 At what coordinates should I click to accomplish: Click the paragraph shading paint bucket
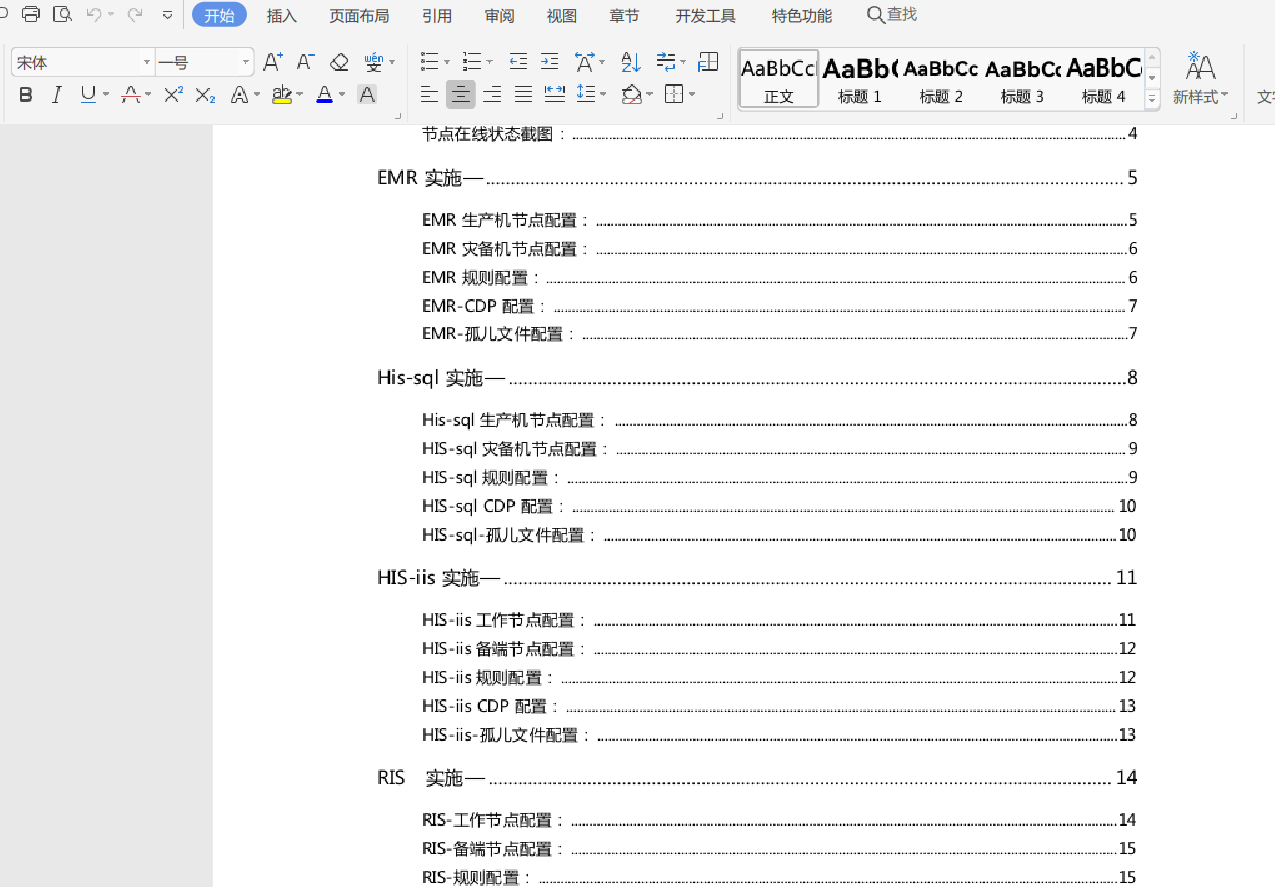pos(631,95)
